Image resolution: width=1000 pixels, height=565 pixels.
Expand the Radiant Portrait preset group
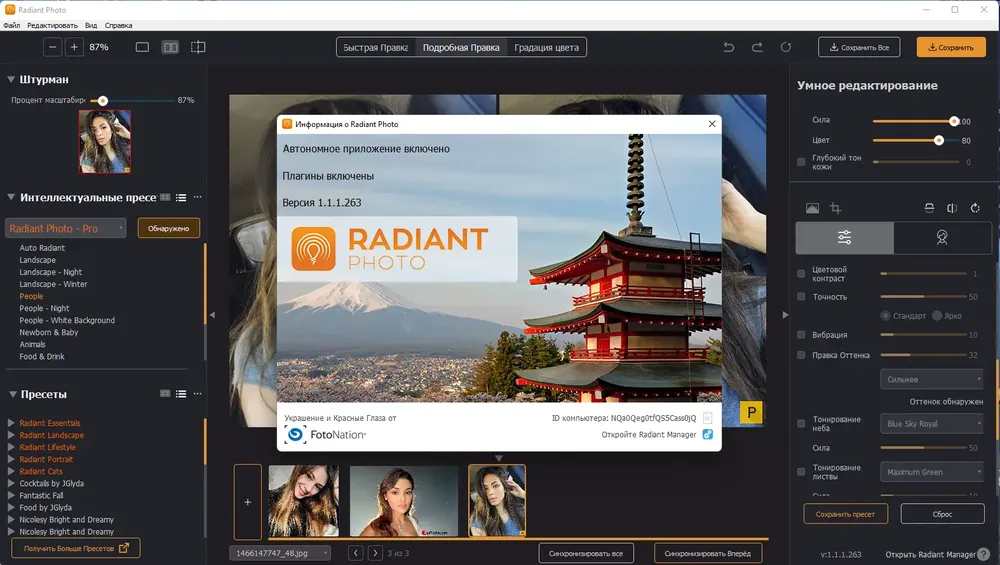click(x=11, y=459)
